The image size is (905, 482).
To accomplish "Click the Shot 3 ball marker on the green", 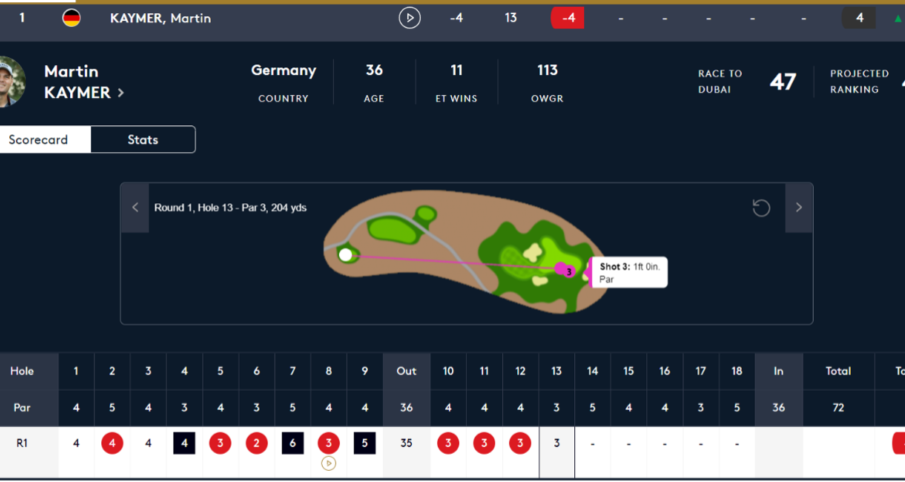I will coord(566,270).
